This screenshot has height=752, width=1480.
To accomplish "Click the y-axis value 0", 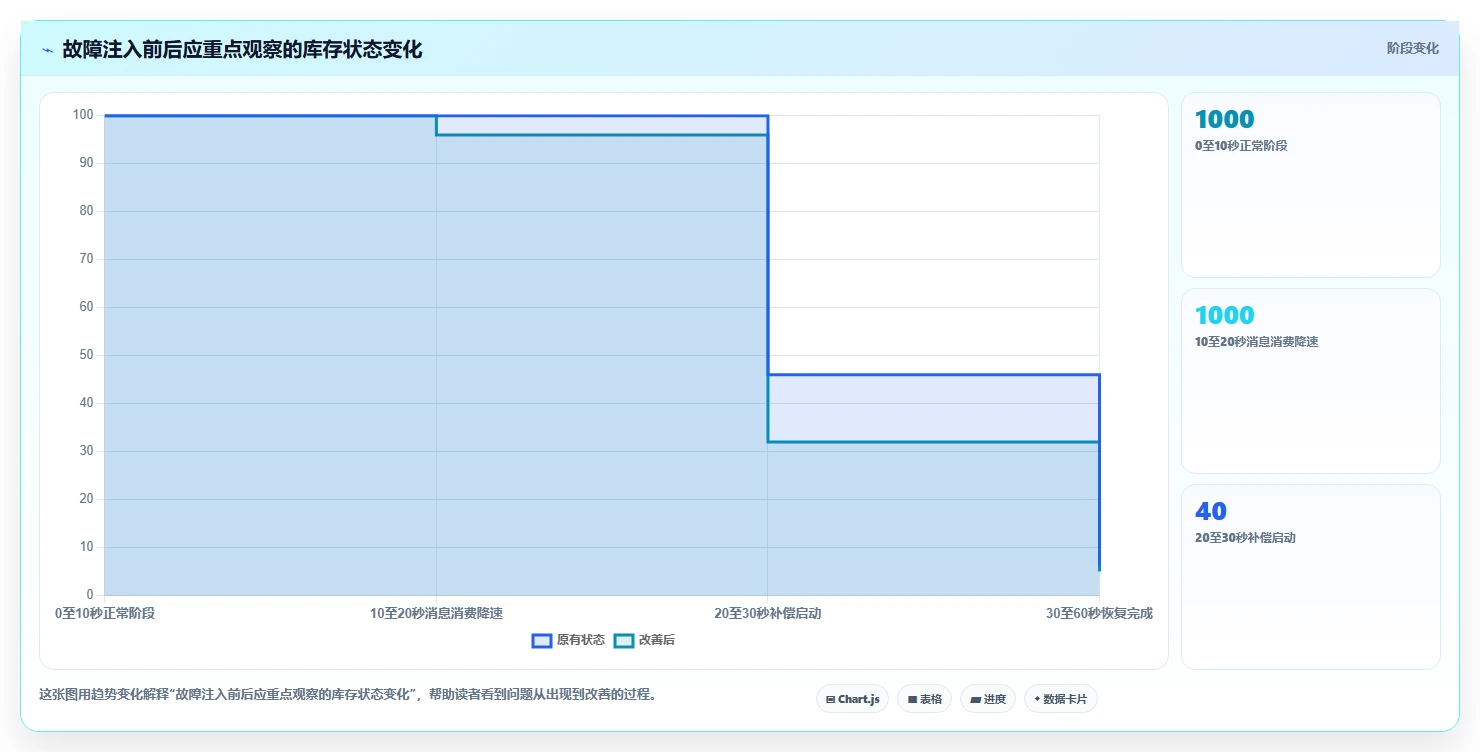I will 90,595.
